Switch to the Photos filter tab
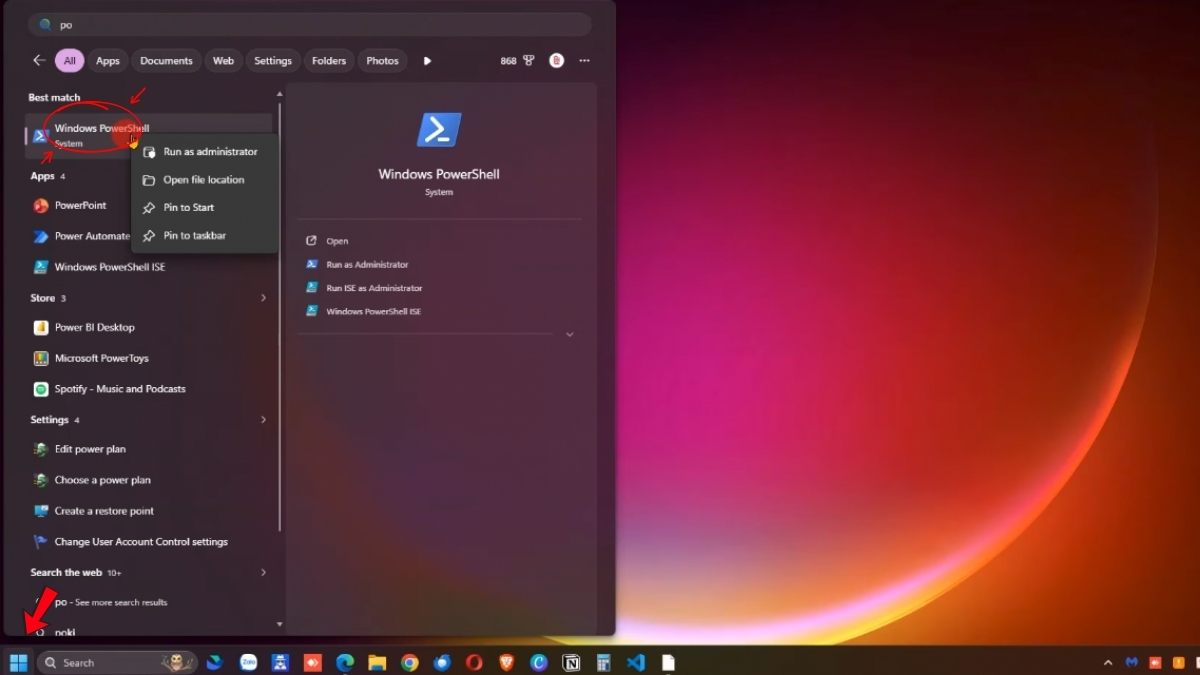Image resolution: width=1200 pixels, height=675 pixels. (x=382, y=60)
